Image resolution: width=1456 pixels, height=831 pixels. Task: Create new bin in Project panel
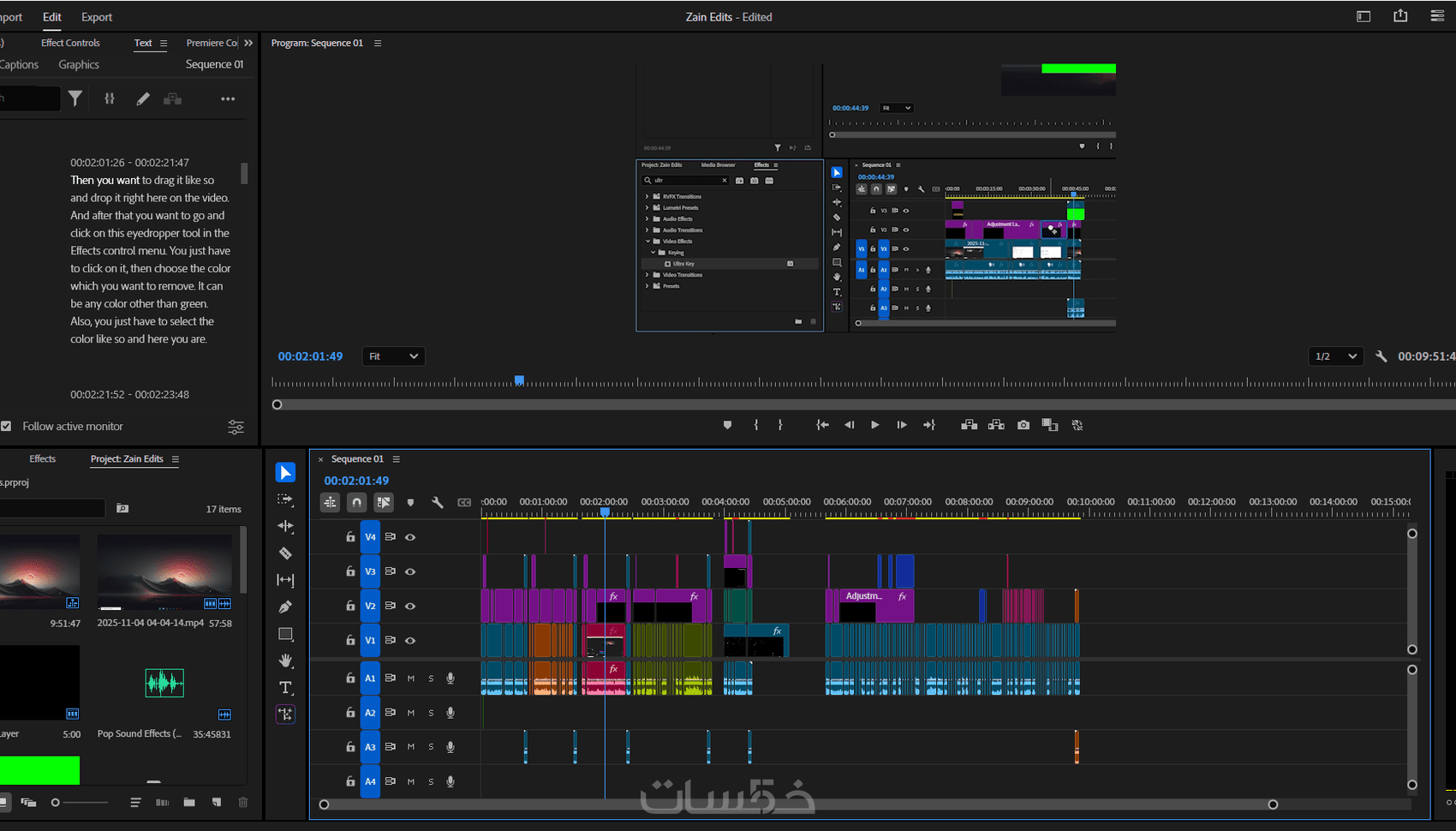pyautogui.click(x=189, y=803)
